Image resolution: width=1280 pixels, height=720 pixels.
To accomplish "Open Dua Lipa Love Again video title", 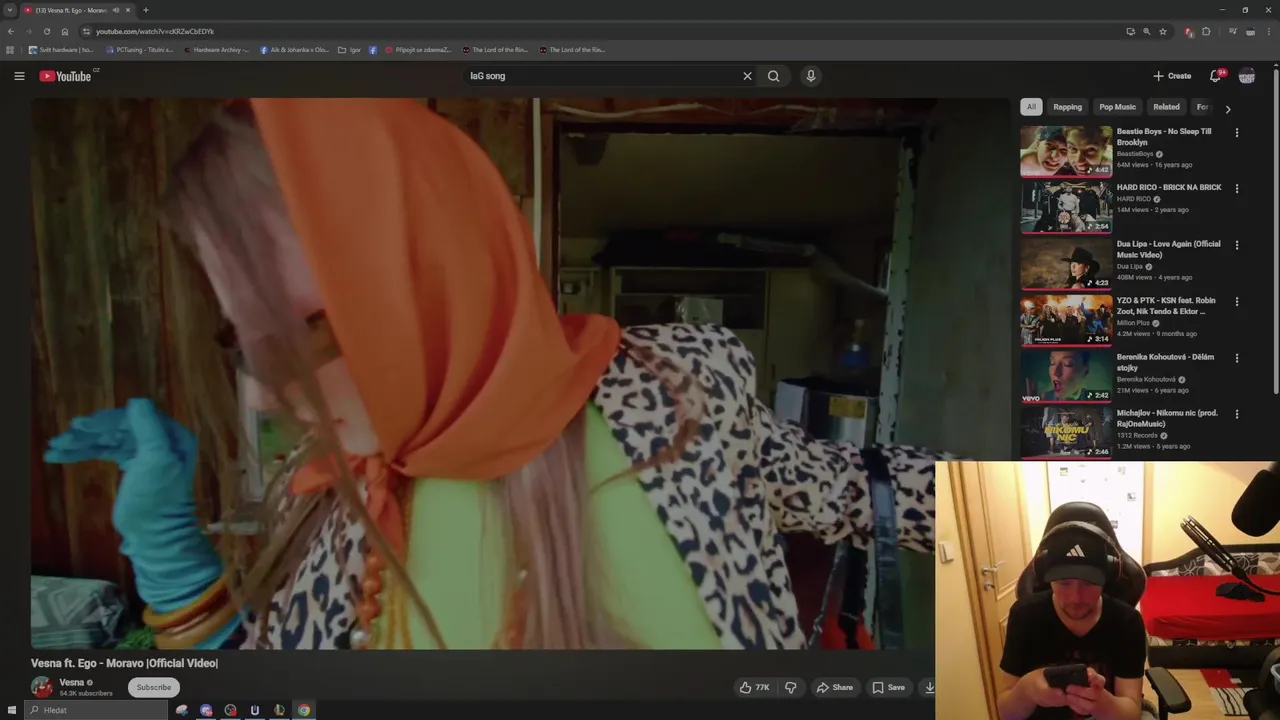I will 1168,249.
